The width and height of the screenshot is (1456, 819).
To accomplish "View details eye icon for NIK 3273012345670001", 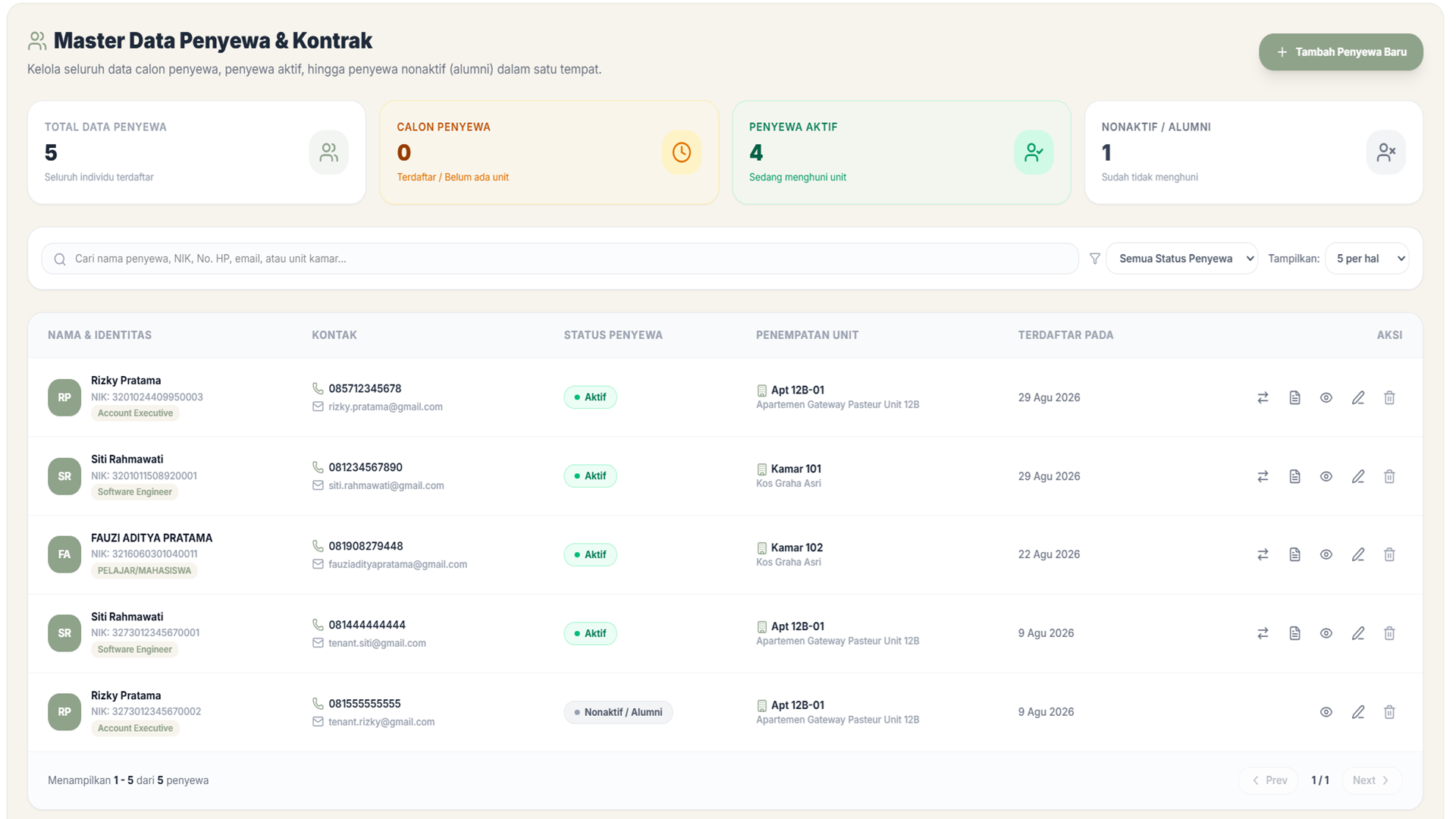I will click(x=1326, y=633).
